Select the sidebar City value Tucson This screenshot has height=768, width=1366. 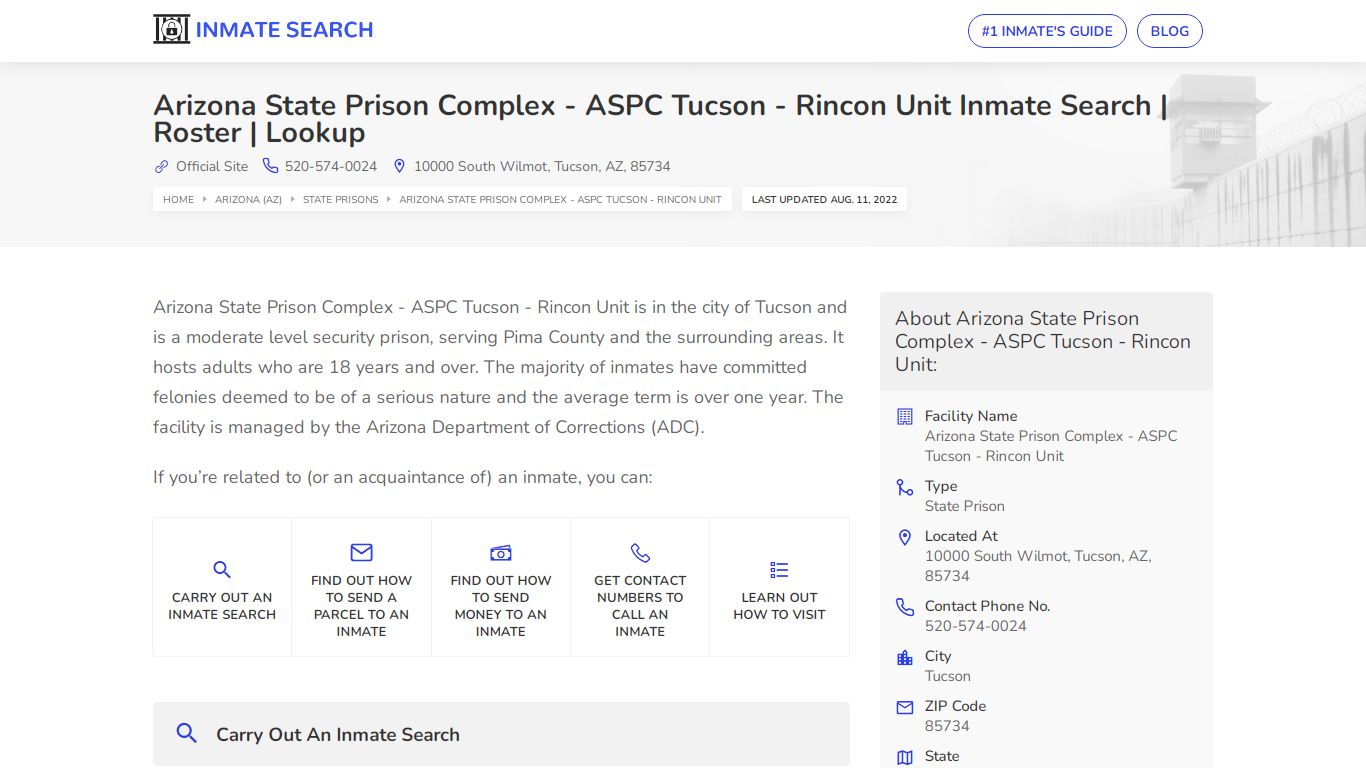pyautogui.click(x=948, y=676)
